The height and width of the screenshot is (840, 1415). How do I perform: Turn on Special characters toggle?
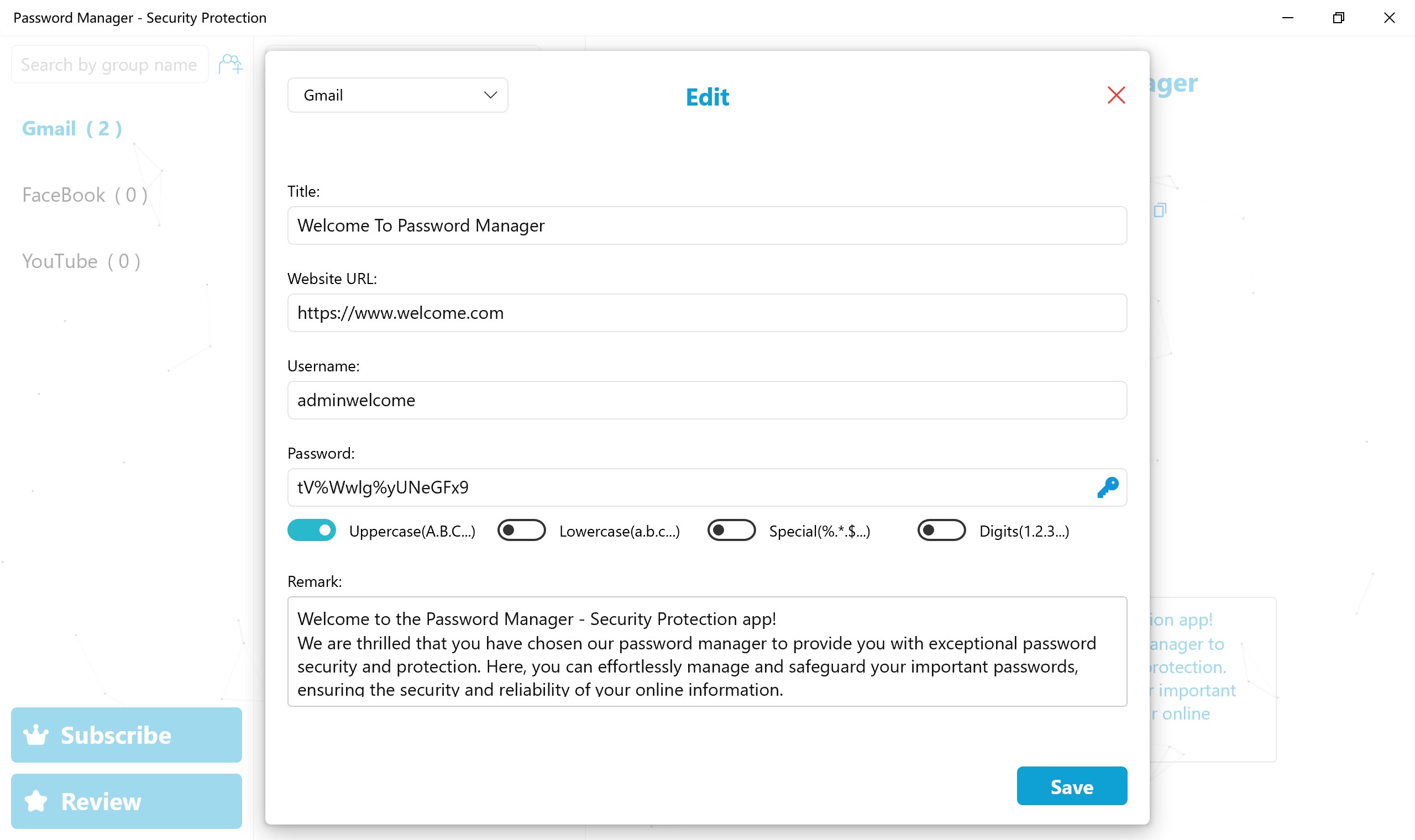731,531
